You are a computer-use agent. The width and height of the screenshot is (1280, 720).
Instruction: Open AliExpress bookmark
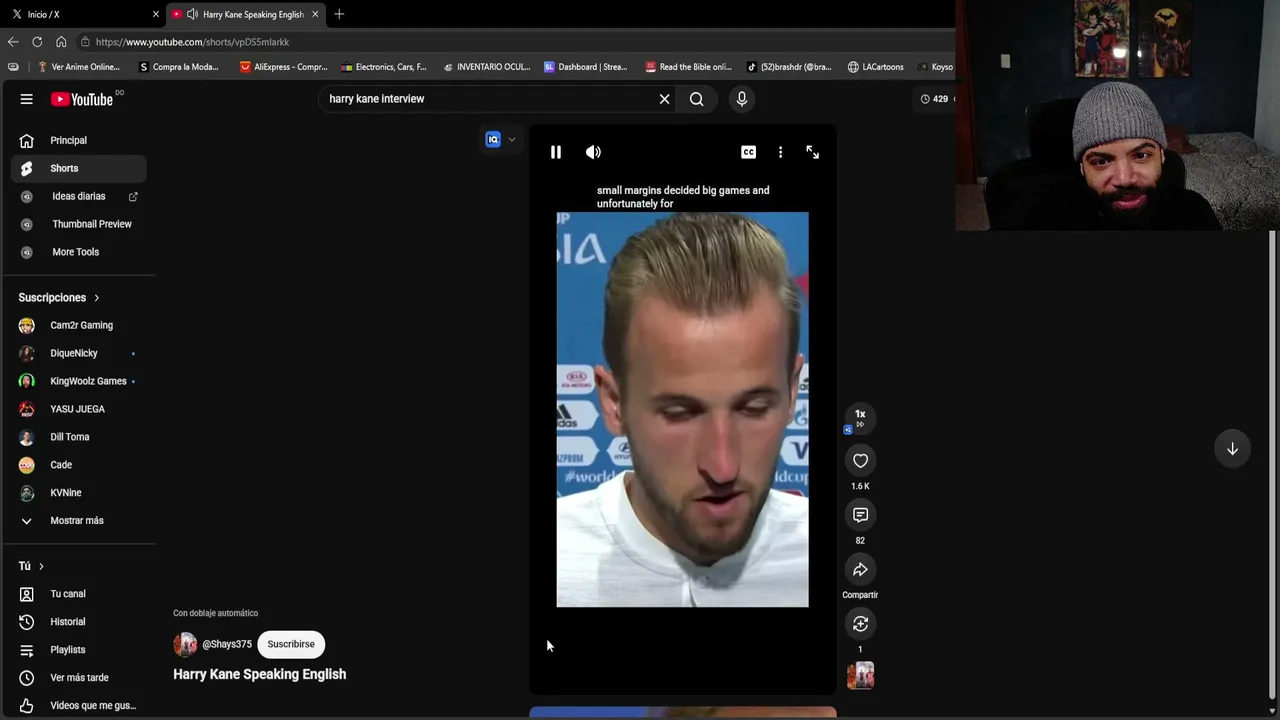284,67
